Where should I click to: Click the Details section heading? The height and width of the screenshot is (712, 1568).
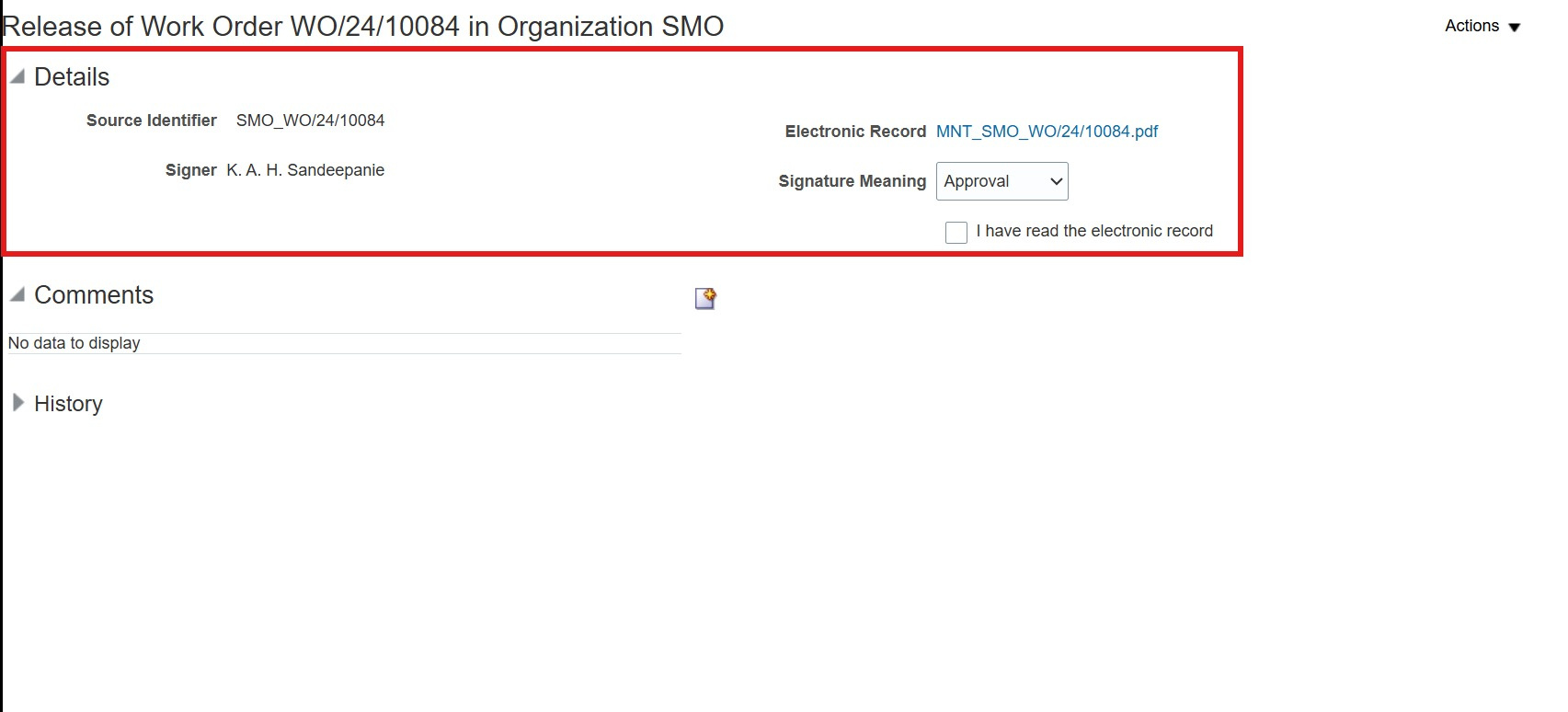tap(72, 77)
